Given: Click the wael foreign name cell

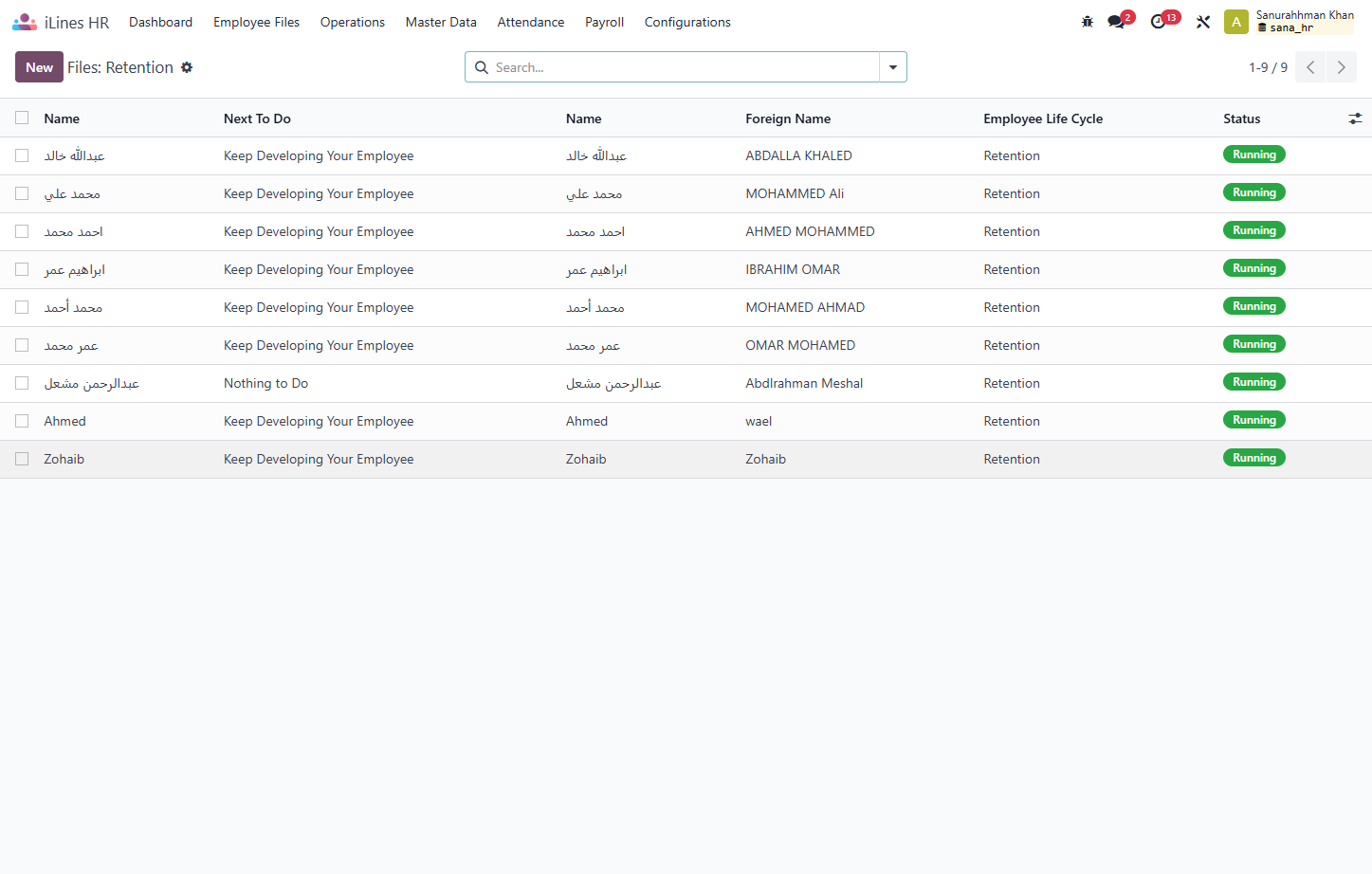Looking at the screenshot, I should click(759, 421).
